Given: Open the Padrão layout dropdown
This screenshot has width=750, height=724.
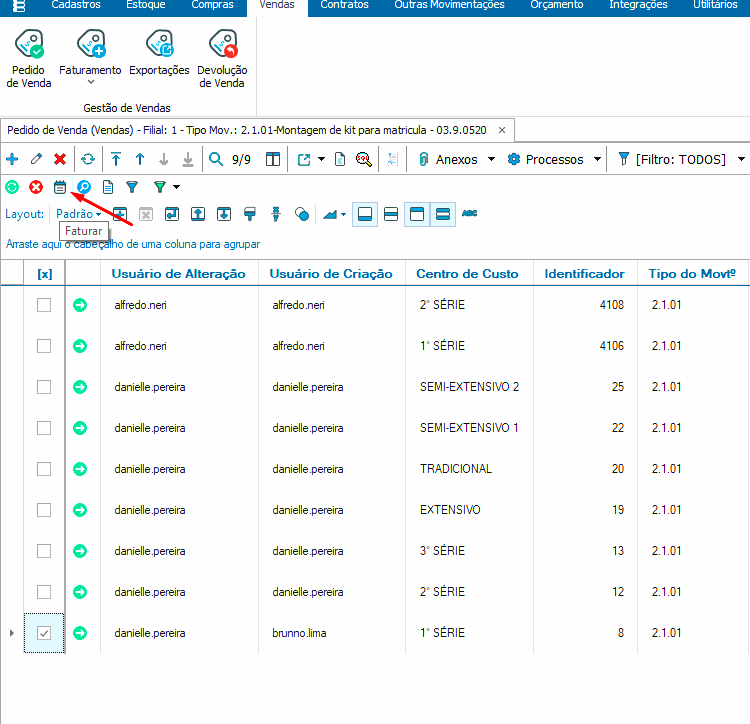Looking at the screenshot, I should pos(79,214).
